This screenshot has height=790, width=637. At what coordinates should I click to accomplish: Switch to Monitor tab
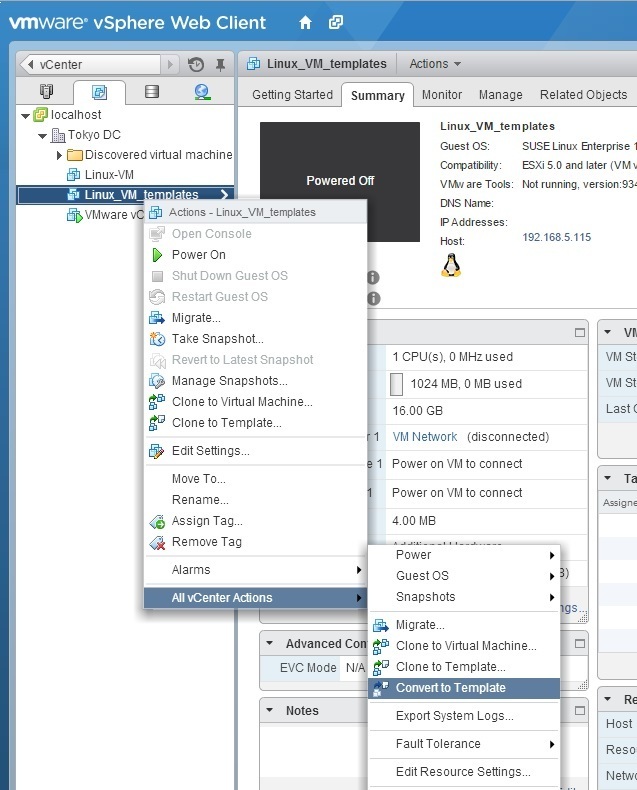tap(441, 95)
